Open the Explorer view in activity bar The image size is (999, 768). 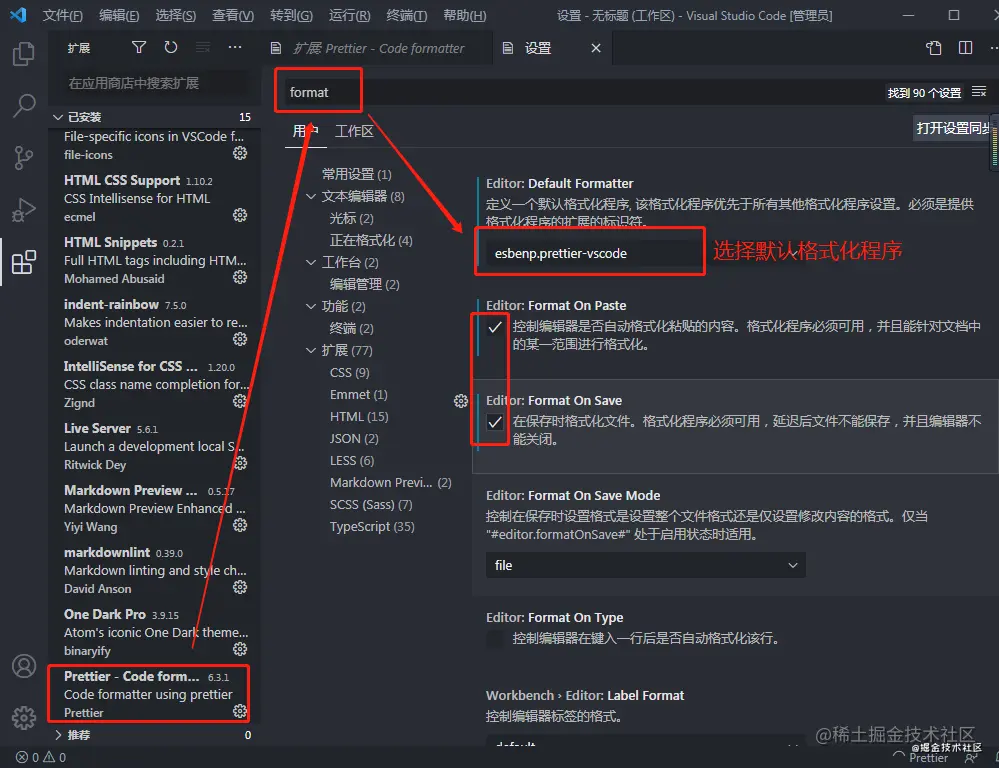(24, 54)
